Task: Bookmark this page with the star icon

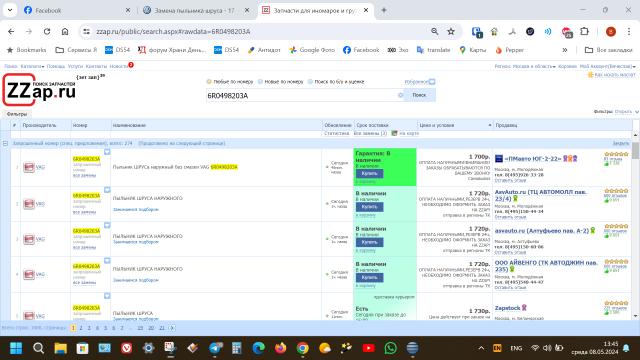Action: [x=451, y=31]
